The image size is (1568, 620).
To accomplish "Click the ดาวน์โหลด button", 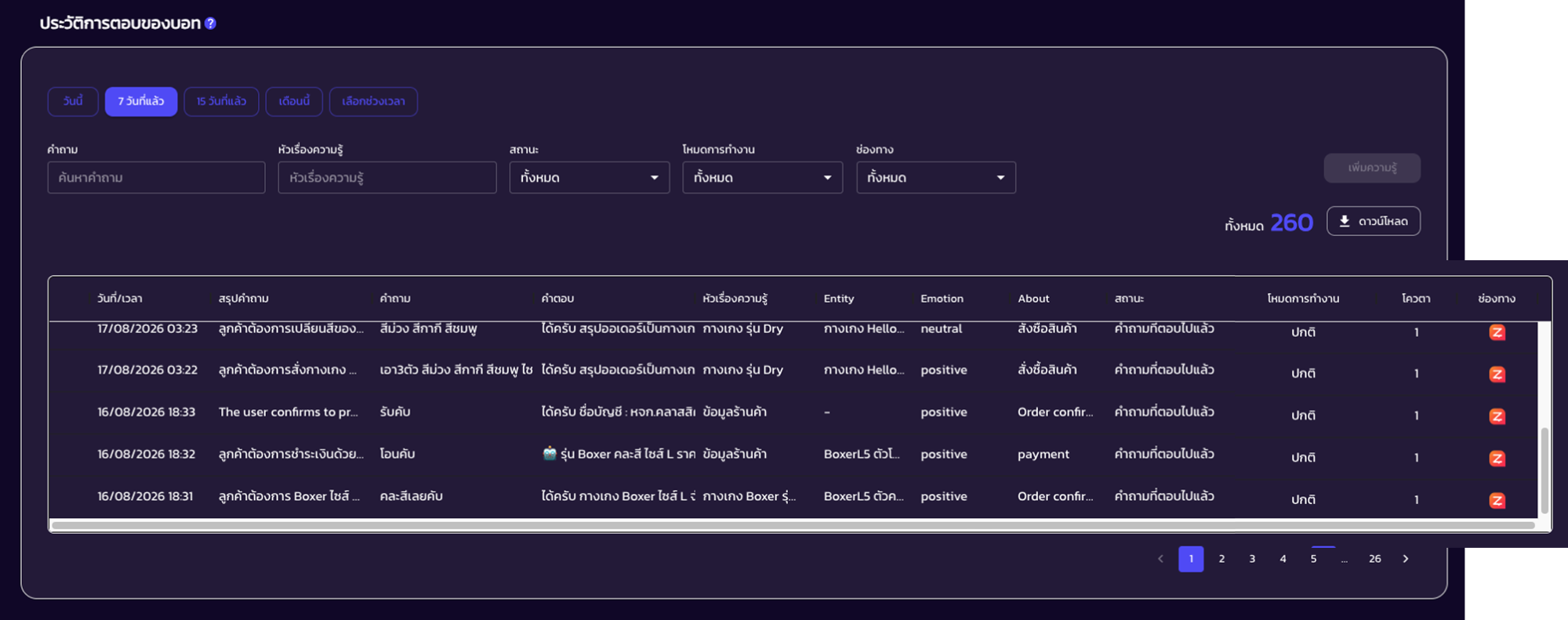I will pyautogui.click(x=1374, y=221).
